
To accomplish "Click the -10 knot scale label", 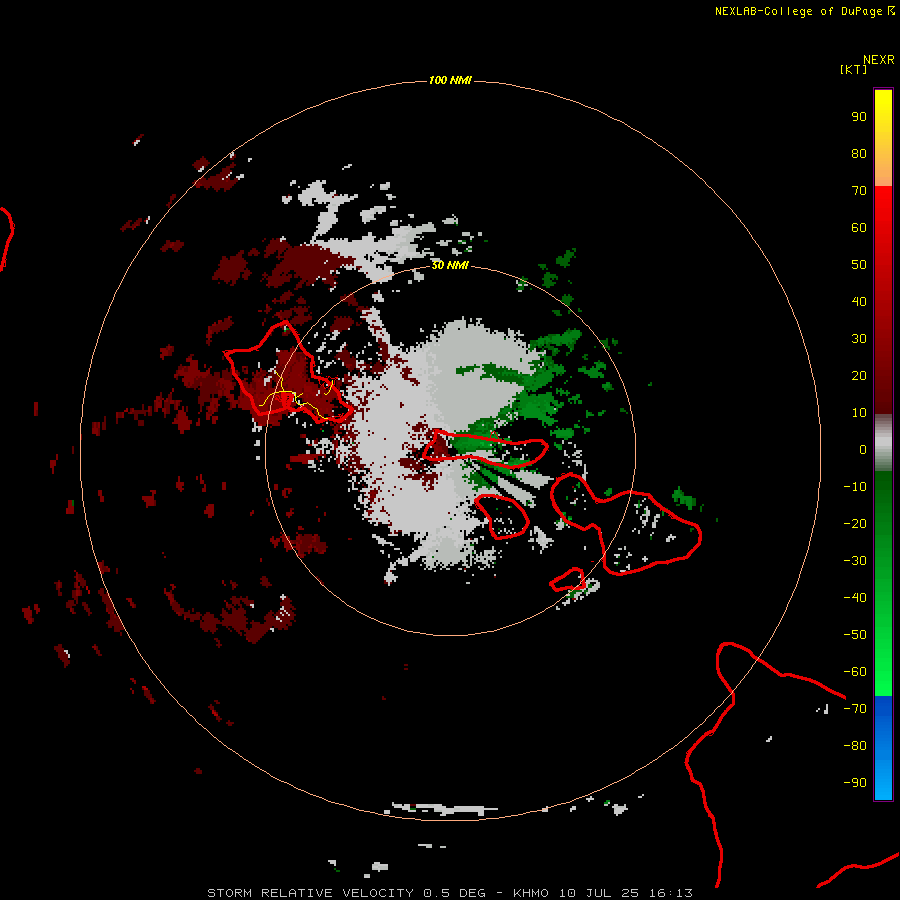I will (x=855, y=487).
